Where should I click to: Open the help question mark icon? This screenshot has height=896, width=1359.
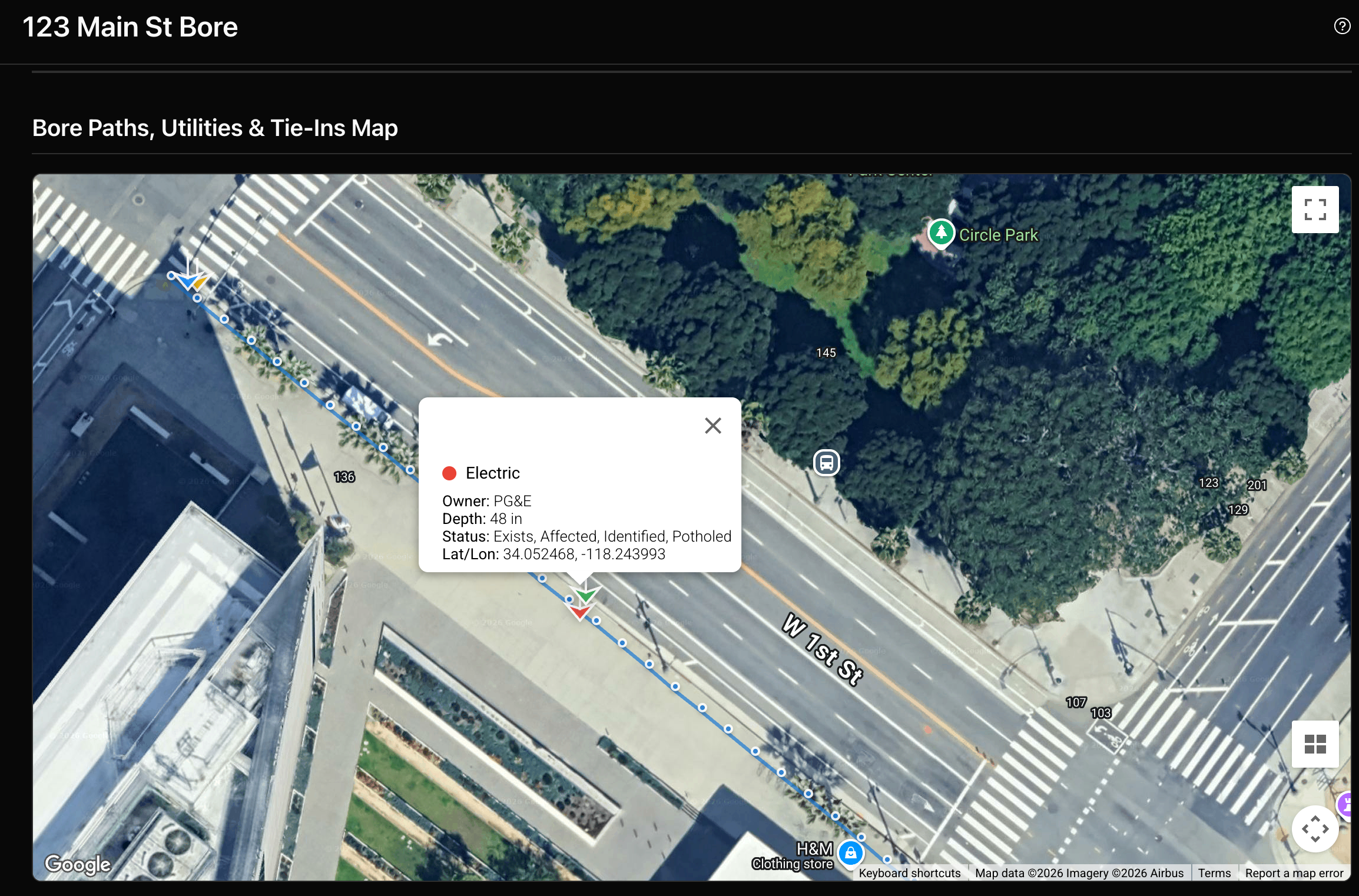[x=1341, y=25]
